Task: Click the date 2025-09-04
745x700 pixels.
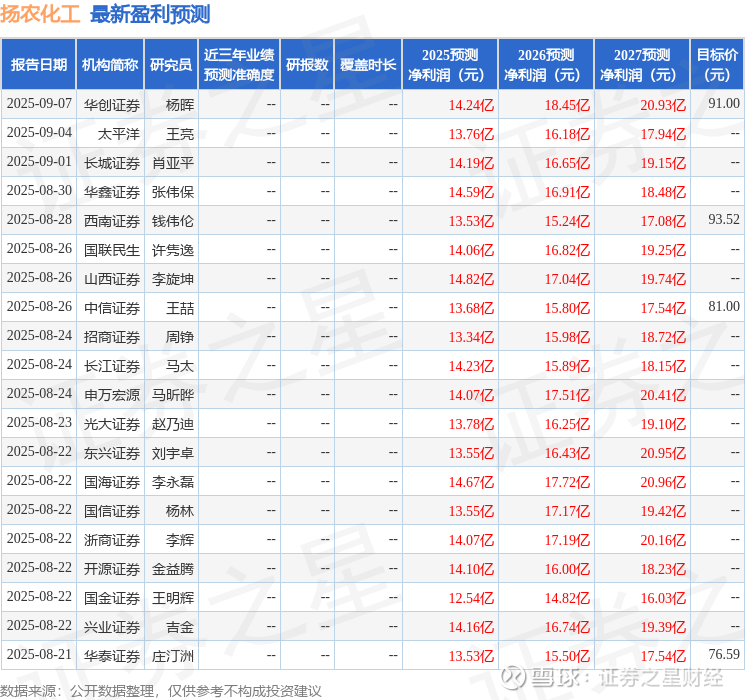Action: (39, 133)
